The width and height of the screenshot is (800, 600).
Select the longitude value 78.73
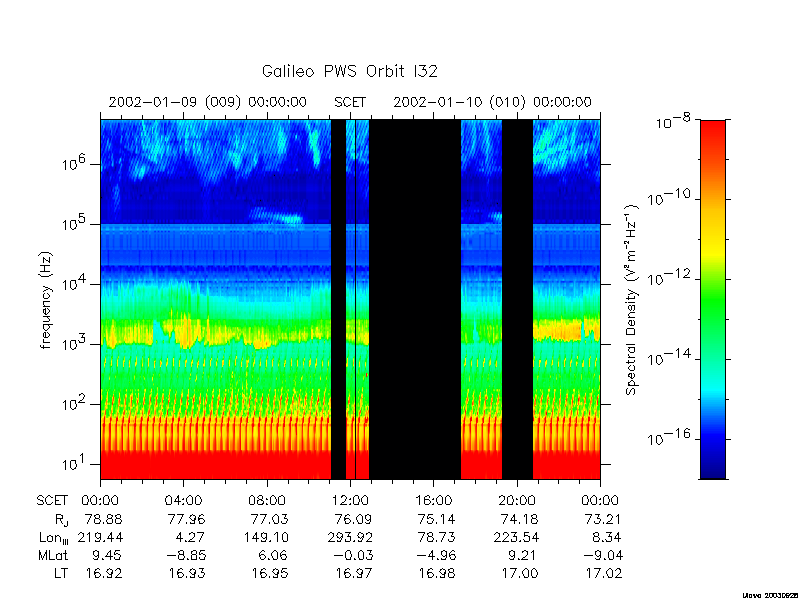(x=437, y=537)
